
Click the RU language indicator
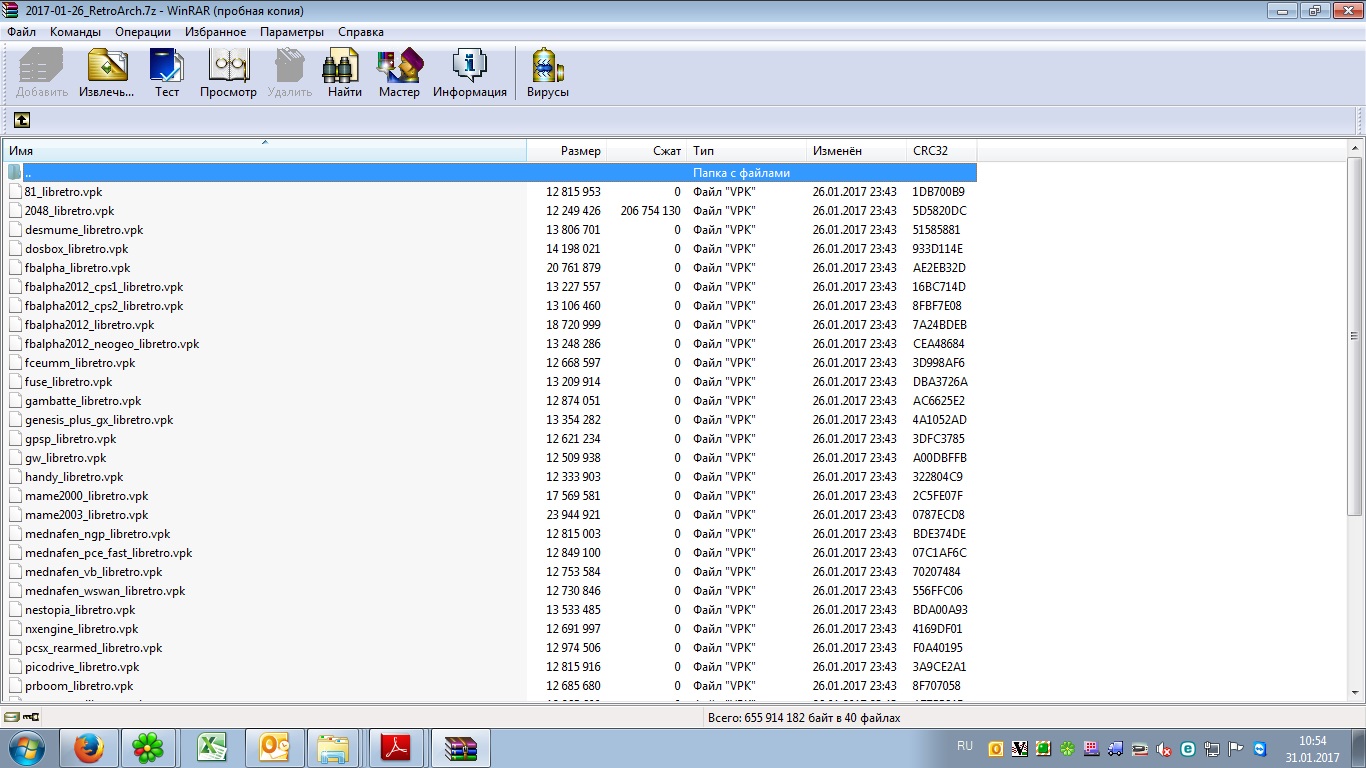965,746
